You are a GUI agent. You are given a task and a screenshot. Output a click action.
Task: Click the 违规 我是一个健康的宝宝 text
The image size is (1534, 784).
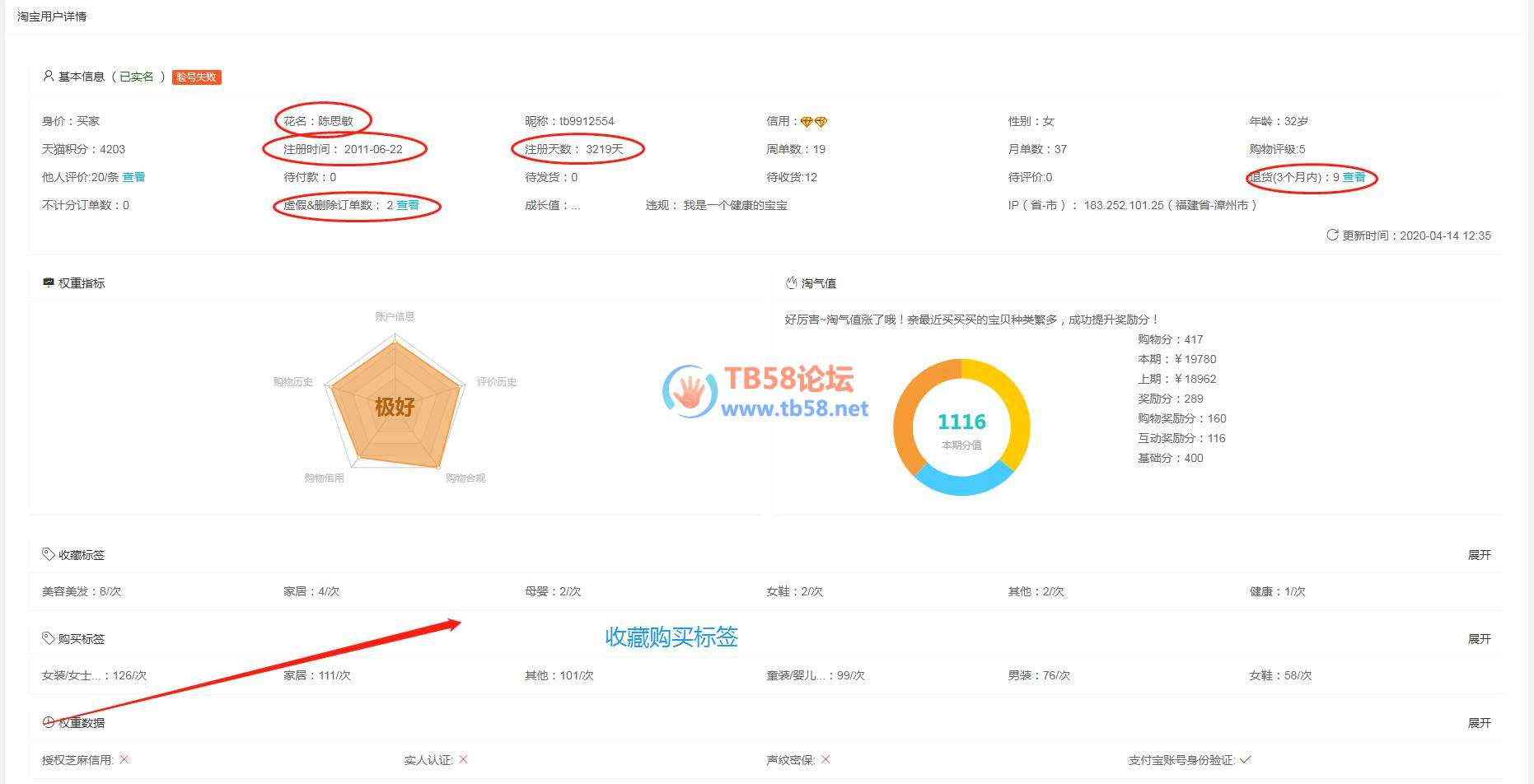pos(717,205)
